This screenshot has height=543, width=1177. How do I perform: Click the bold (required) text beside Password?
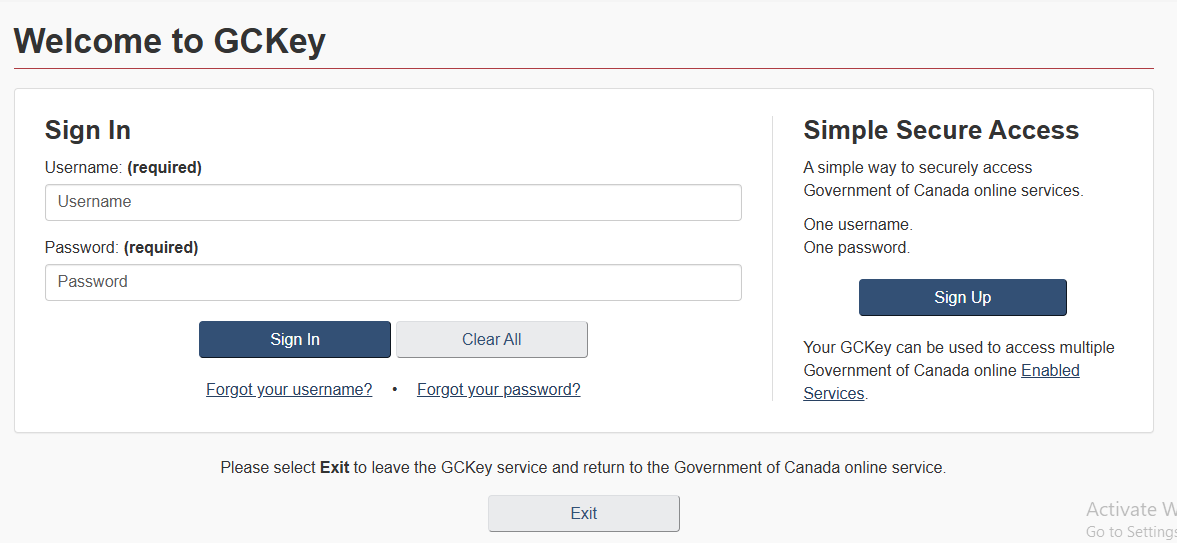point(161,248)
